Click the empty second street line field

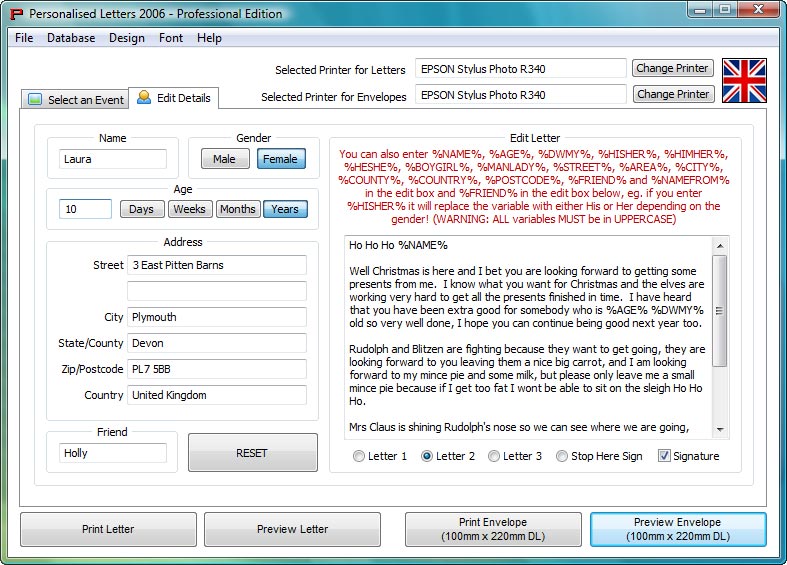[x=217, y=291]
